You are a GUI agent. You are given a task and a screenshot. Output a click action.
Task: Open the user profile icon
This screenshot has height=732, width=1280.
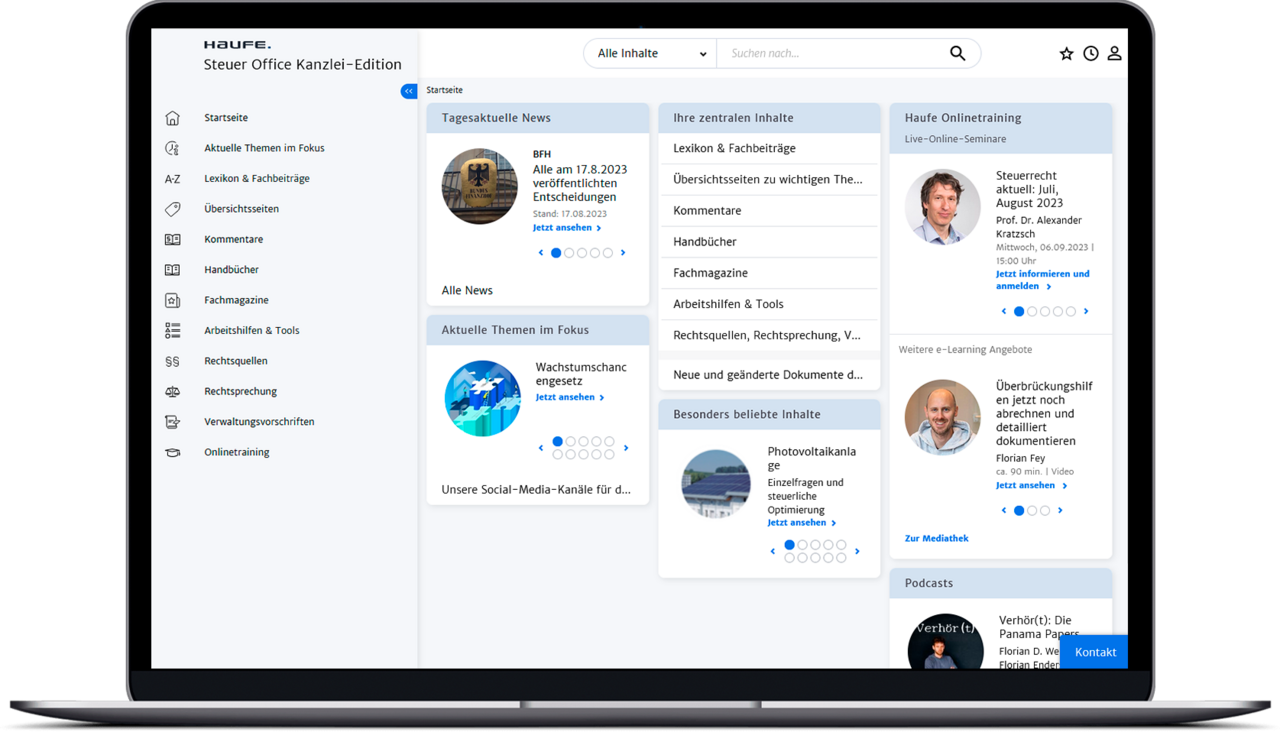[1114, 54]
